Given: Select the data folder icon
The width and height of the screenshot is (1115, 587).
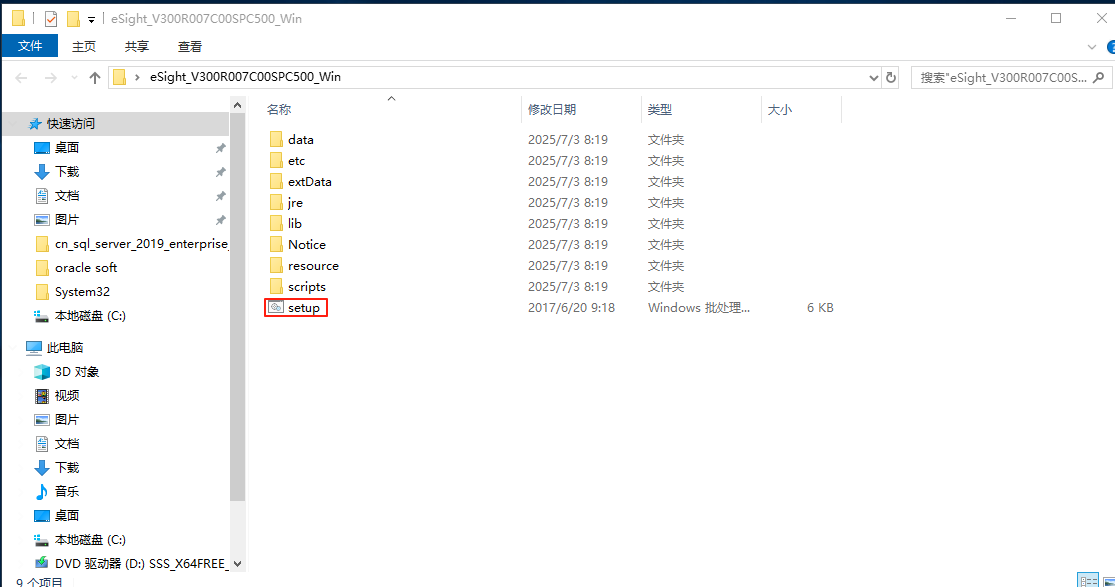Looking at the screenshot, I should click(276, 139).
